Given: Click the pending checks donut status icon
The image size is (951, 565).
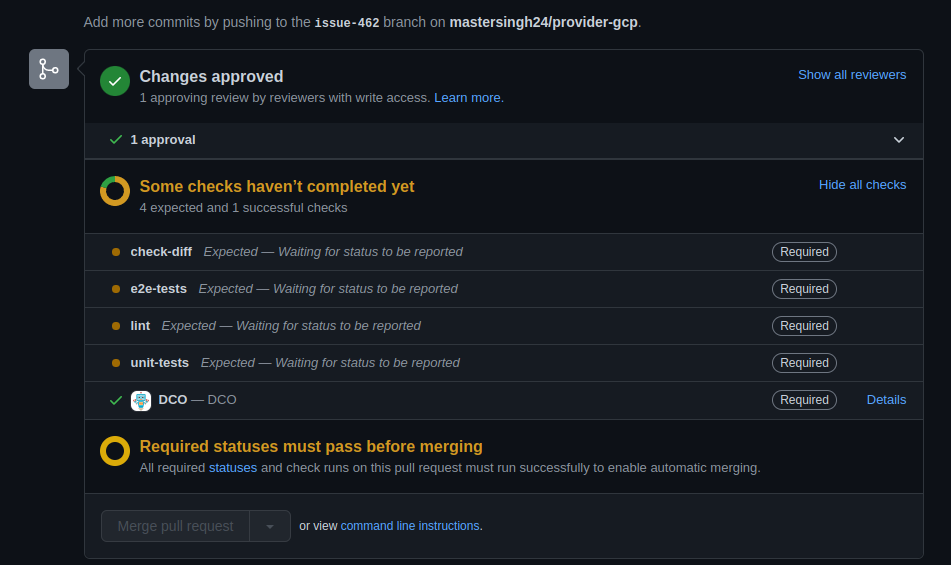Looking at the screenshot, I should click(115, 191).
